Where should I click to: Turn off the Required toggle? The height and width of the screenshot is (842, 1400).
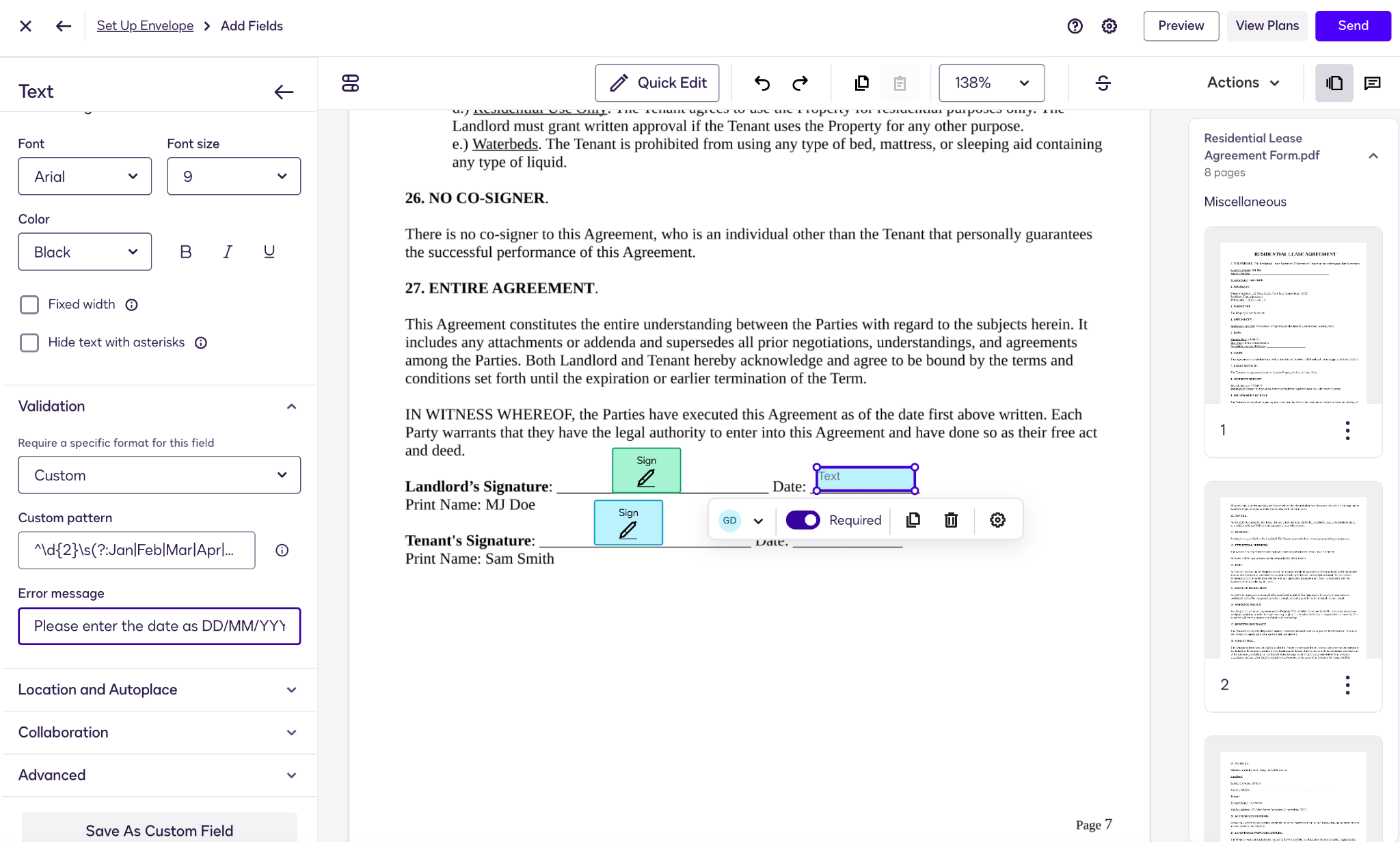point(803,520)
